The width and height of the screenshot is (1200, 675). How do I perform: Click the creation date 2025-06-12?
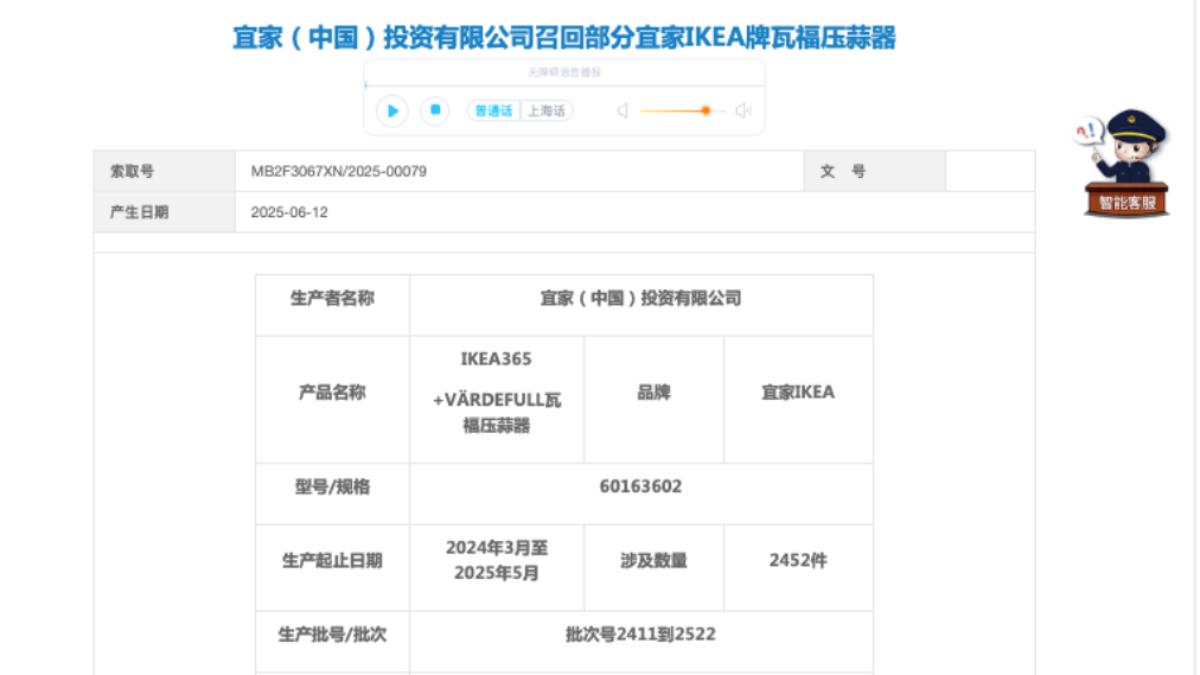[x=289, y=212]
